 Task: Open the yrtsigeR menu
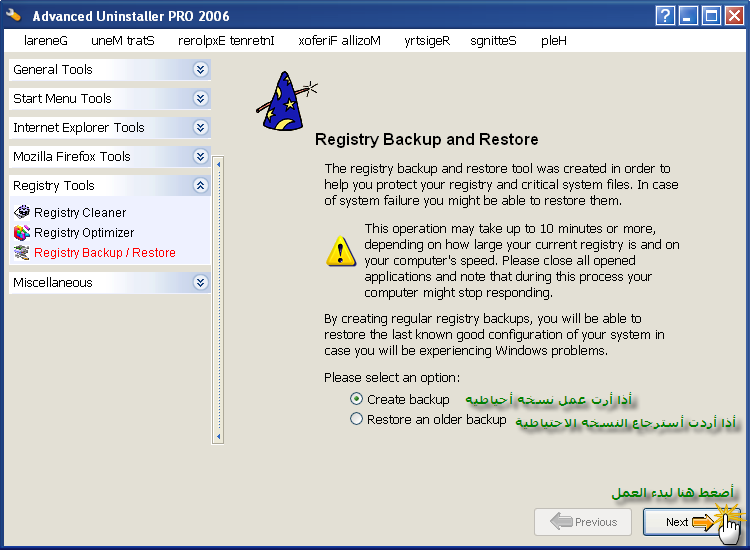pyautogui.click(x=427, y=41)
